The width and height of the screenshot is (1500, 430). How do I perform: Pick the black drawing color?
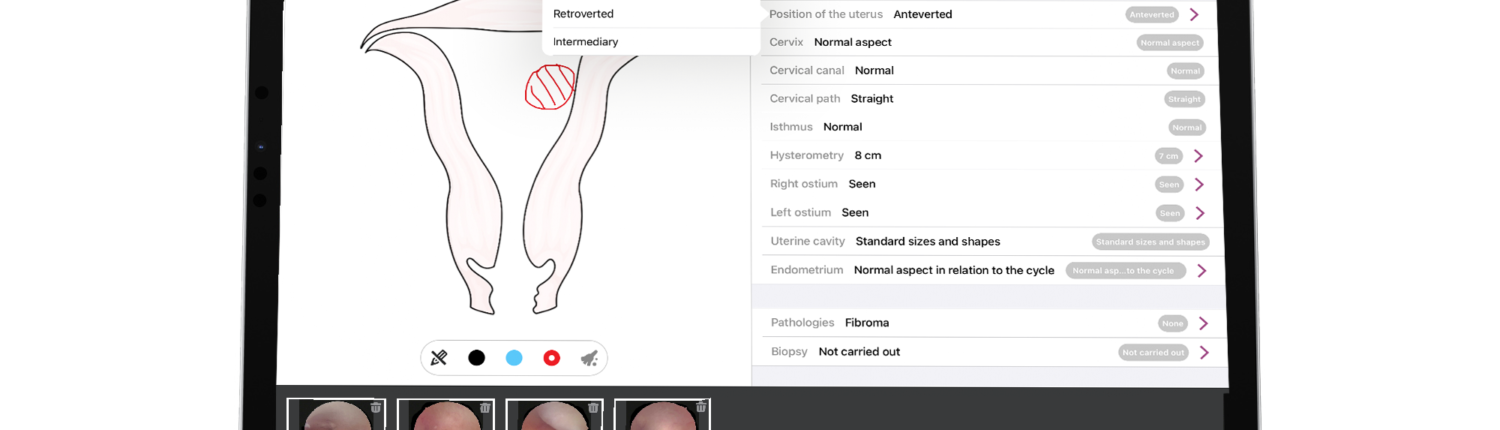(x=476, y=358)
